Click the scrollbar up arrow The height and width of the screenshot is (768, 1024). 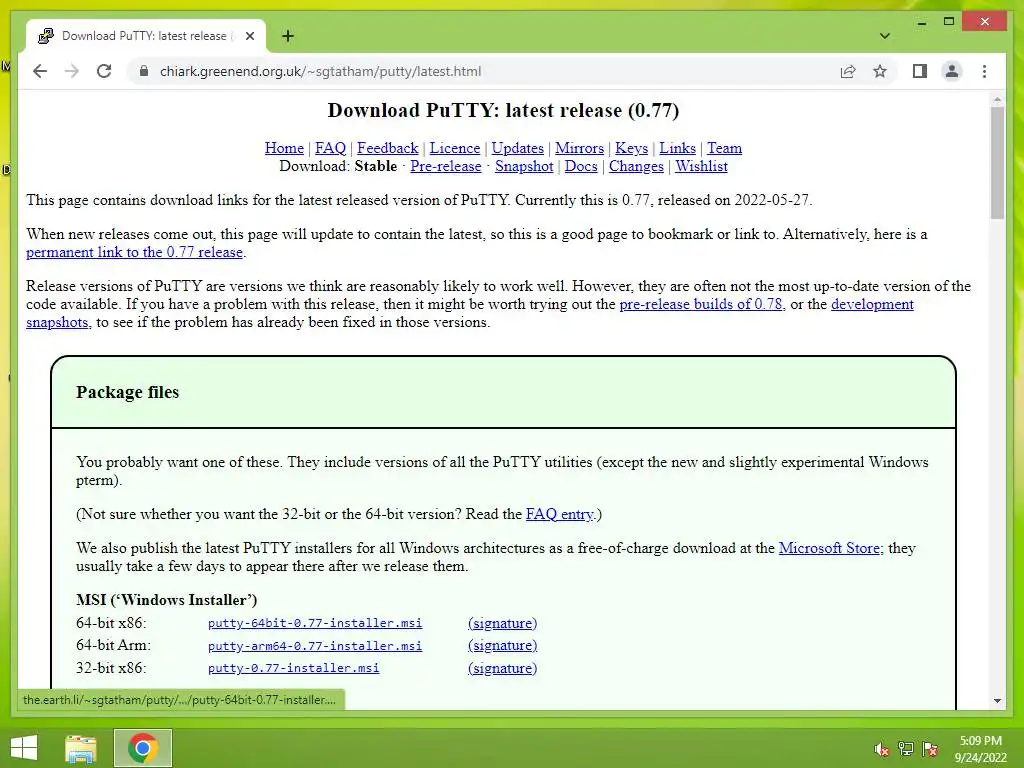(x=997, y=100)
